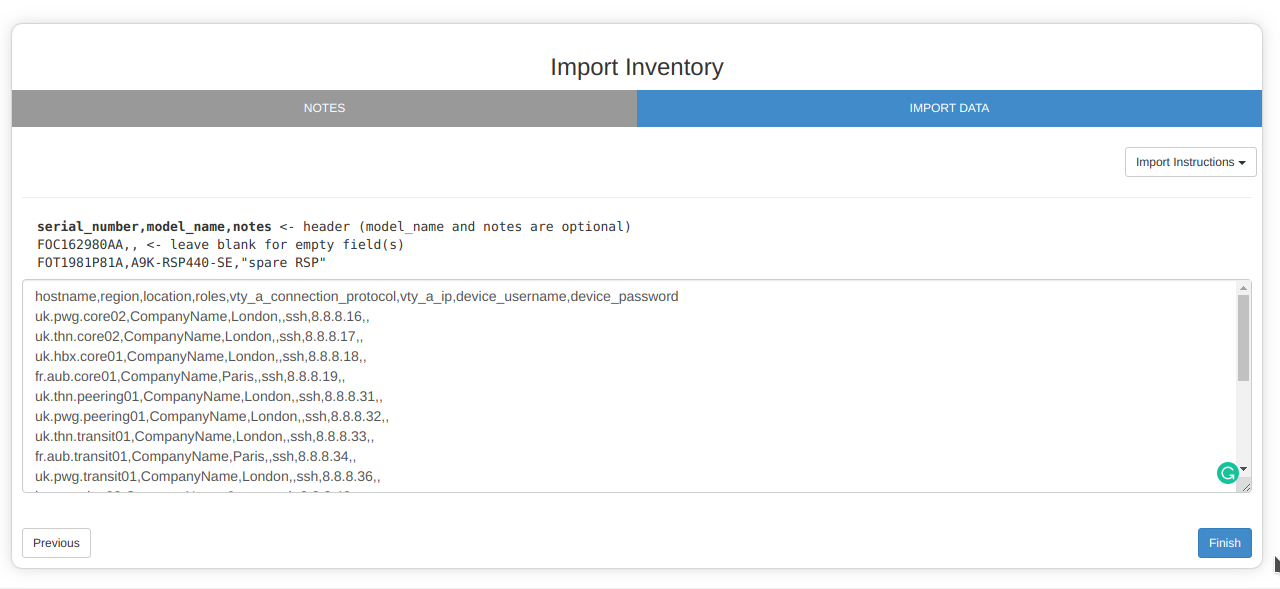Switch to the NOTES tab
The height and width of the screenshot is (589, 1280).
coord(324,108)
